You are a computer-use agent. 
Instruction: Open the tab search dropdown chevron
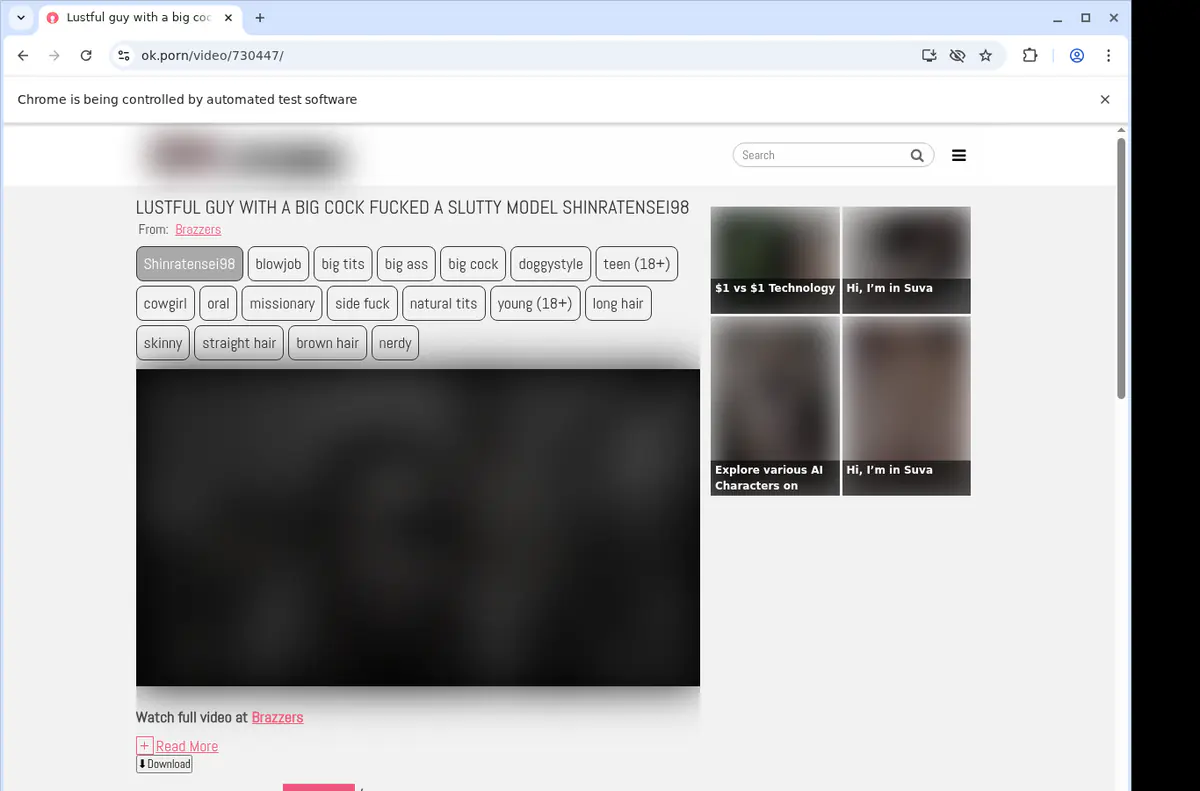[21, 18]
